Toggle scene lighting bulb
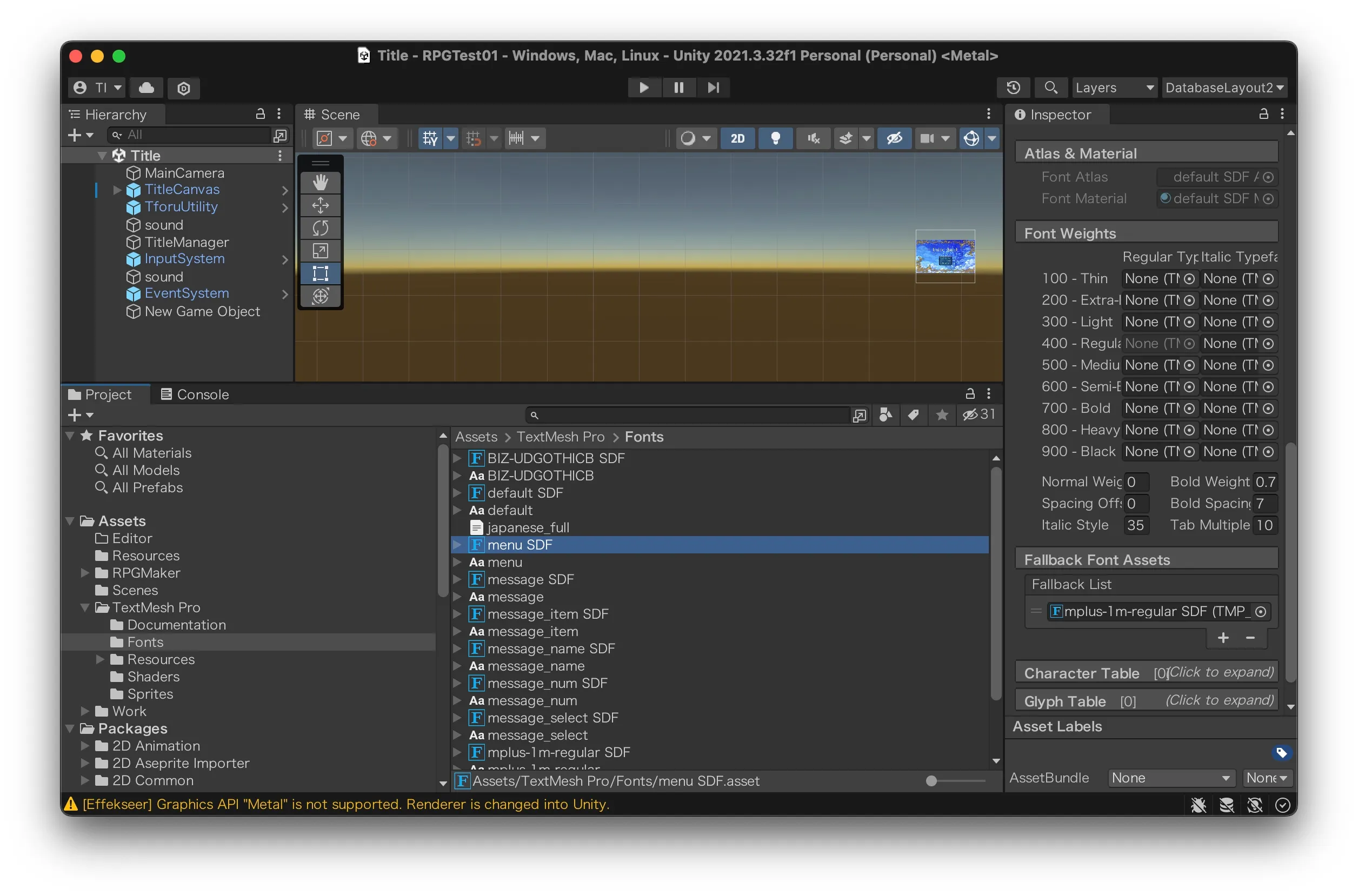The image size is (1358, 896). point(775,138)
